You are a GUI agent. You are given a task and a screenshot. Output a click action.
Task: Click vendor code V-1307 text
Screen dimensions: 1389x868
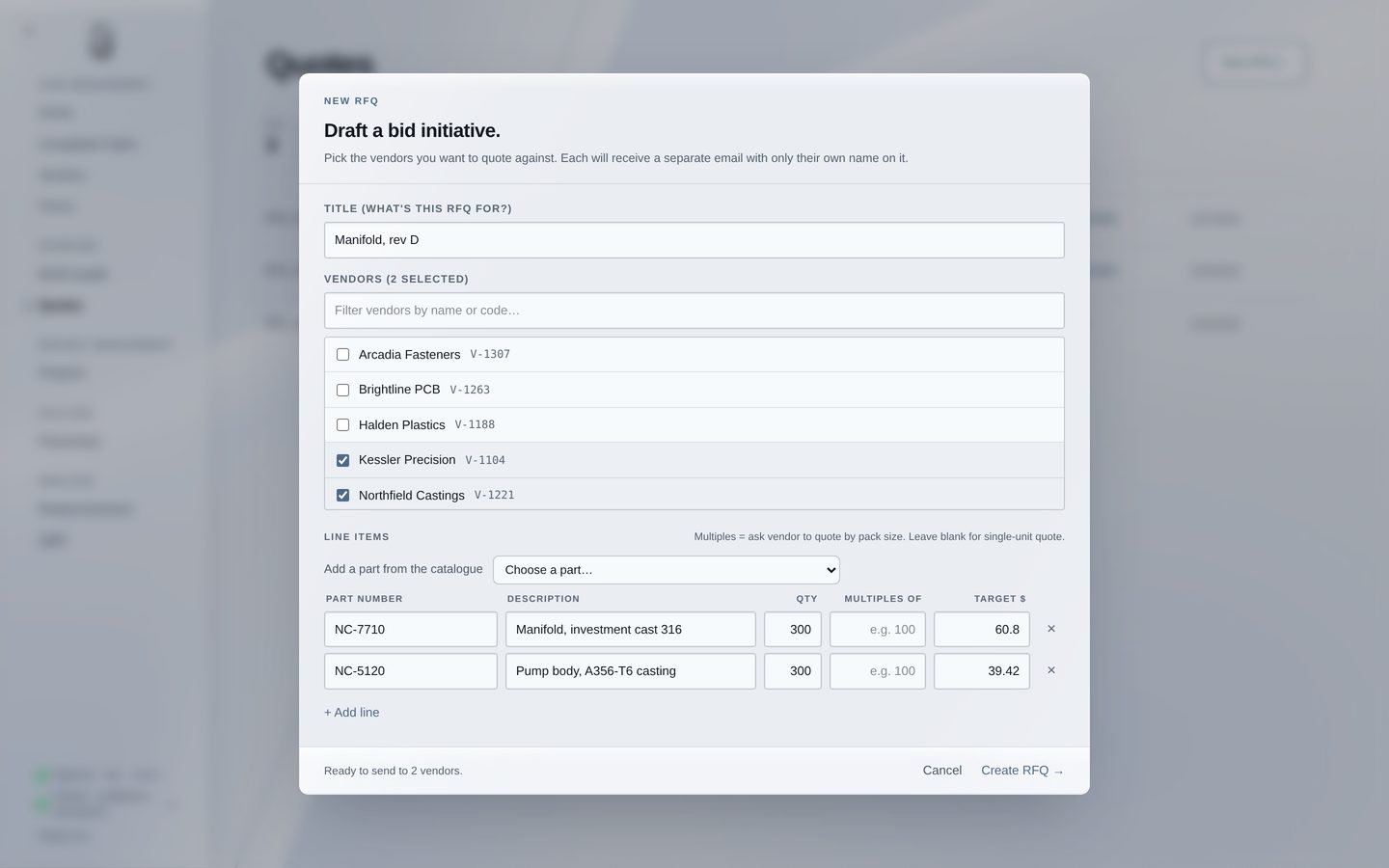490,355
